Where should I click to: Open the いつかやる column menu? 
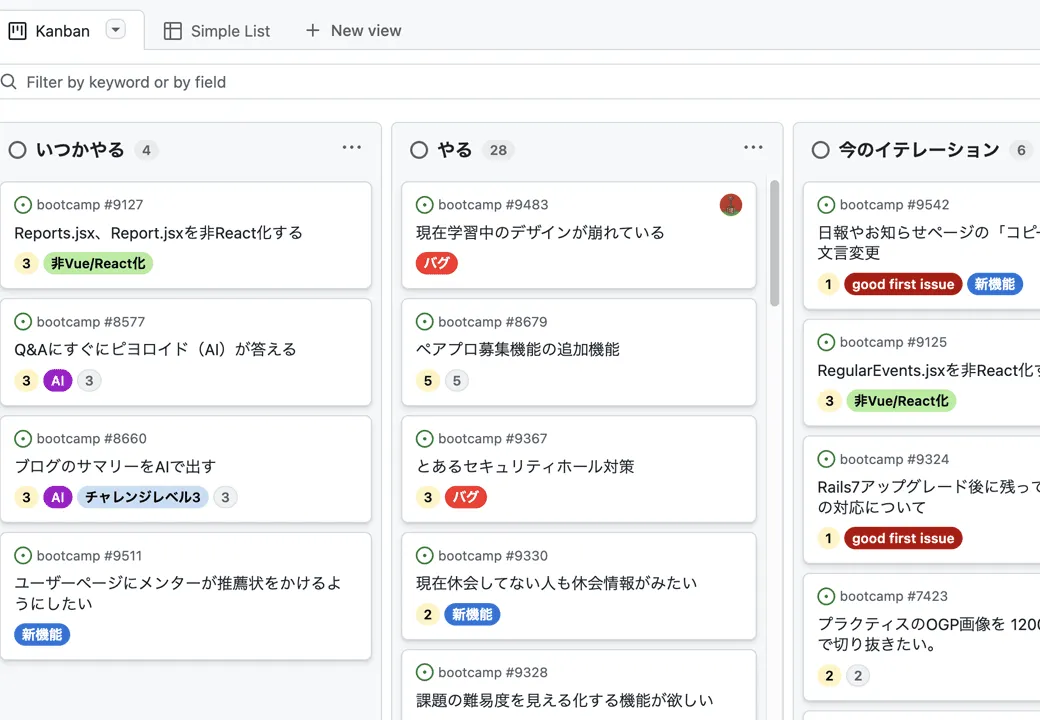click(352, 147)
